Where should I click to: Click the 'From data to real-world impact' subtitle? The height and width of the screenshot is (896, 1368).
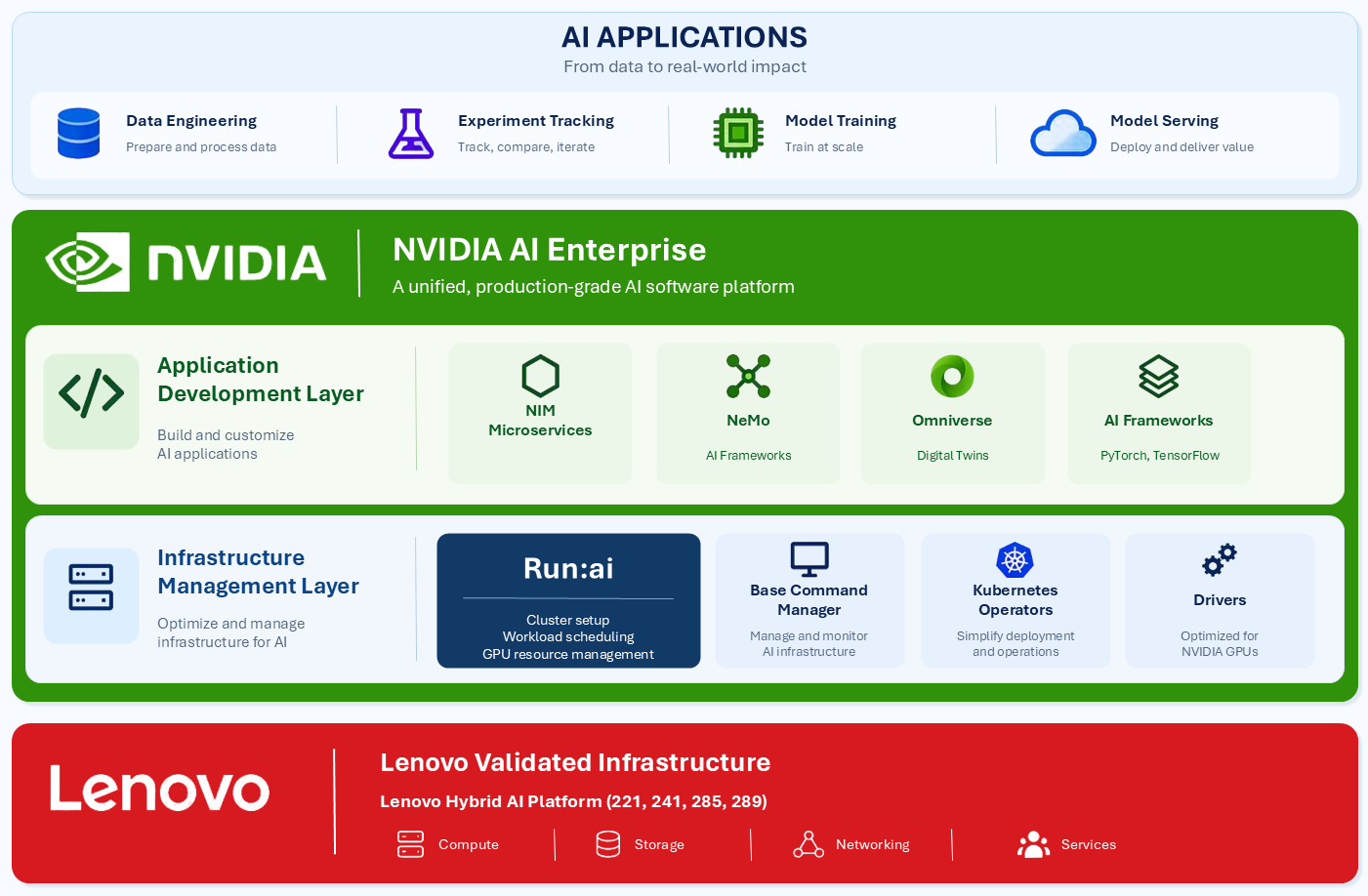pyautogui.click(x=684, y=66)
